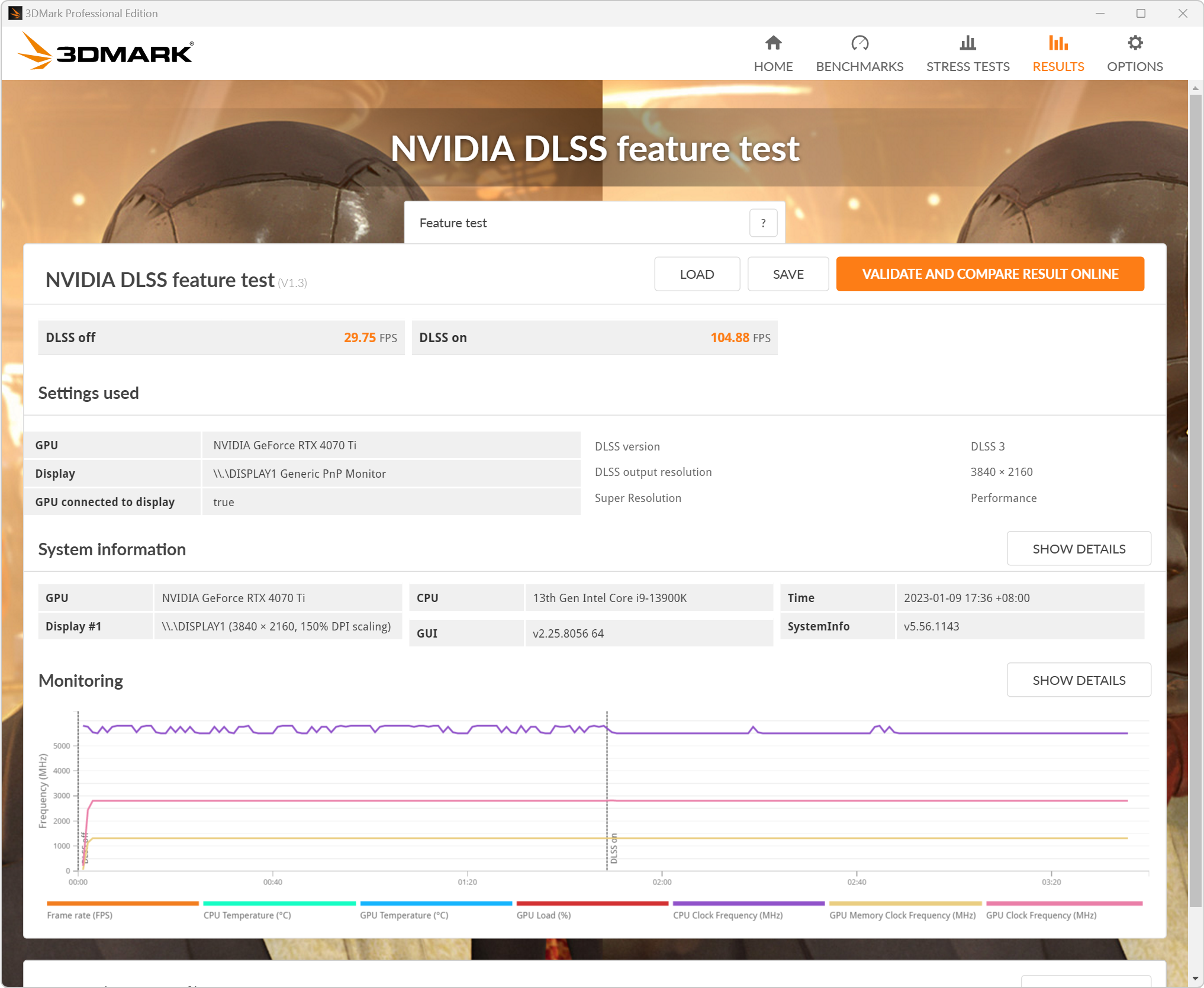
Task: Toggle CPU Clock Frequency legend swatch
Action: [x=749, y=903]
